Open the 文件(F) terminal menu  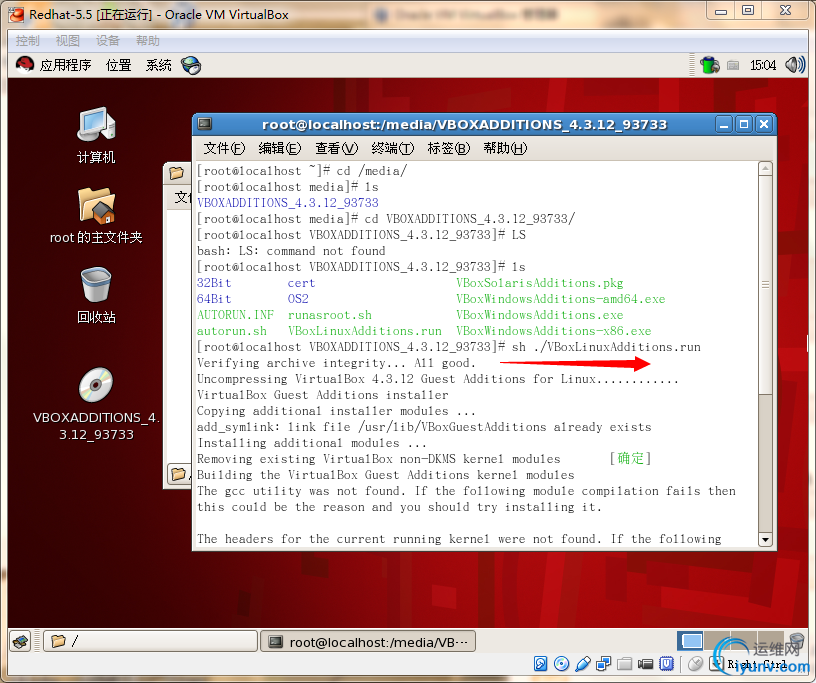pyautogui.click(x=224, y=148)
